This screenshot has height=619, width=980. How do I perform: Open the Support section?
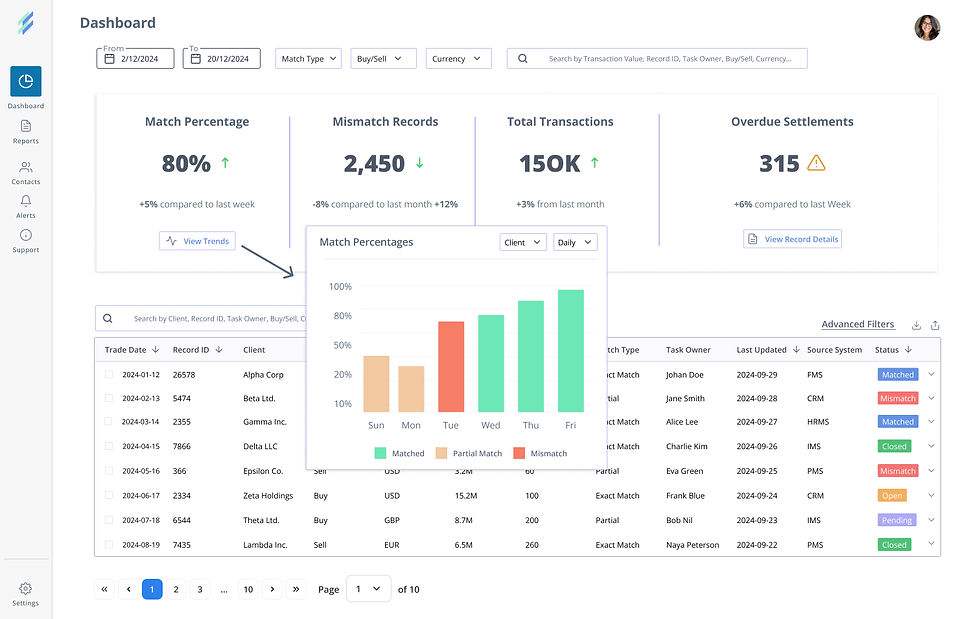tap(26, 240)
